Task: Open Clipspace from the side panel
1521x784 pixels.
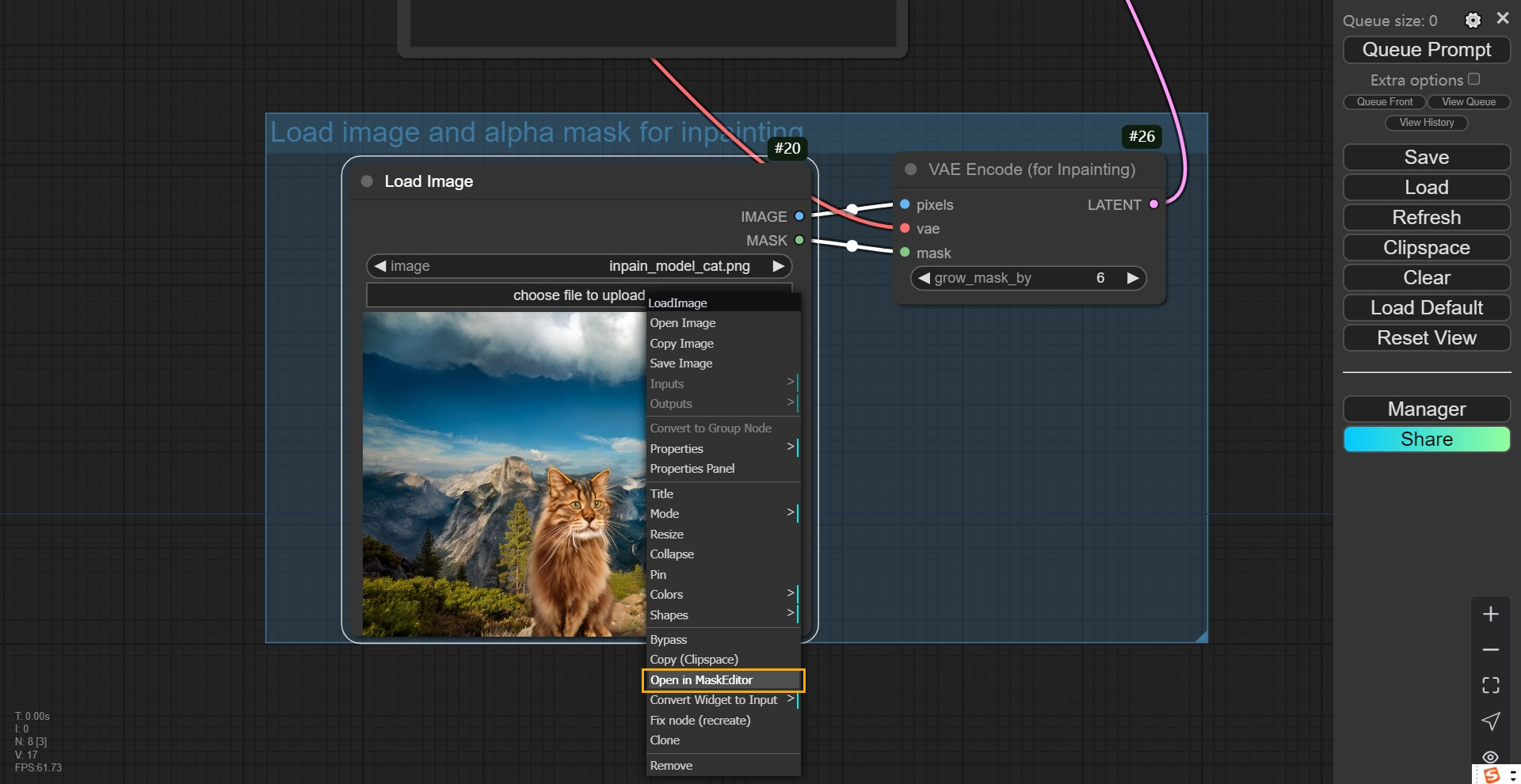Action: [1427, 248]
